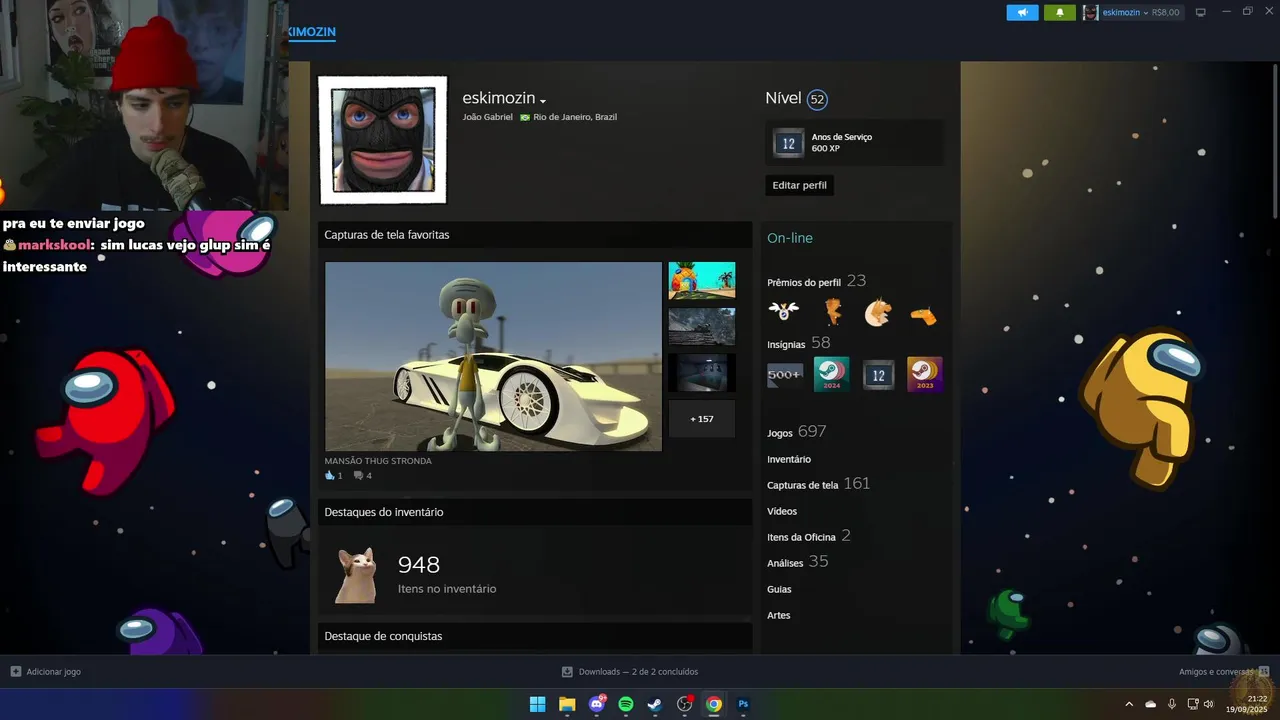Screen dimensions: 1280x720
Task: Open the large Squidward screenshot
Action: coord(493,356)
